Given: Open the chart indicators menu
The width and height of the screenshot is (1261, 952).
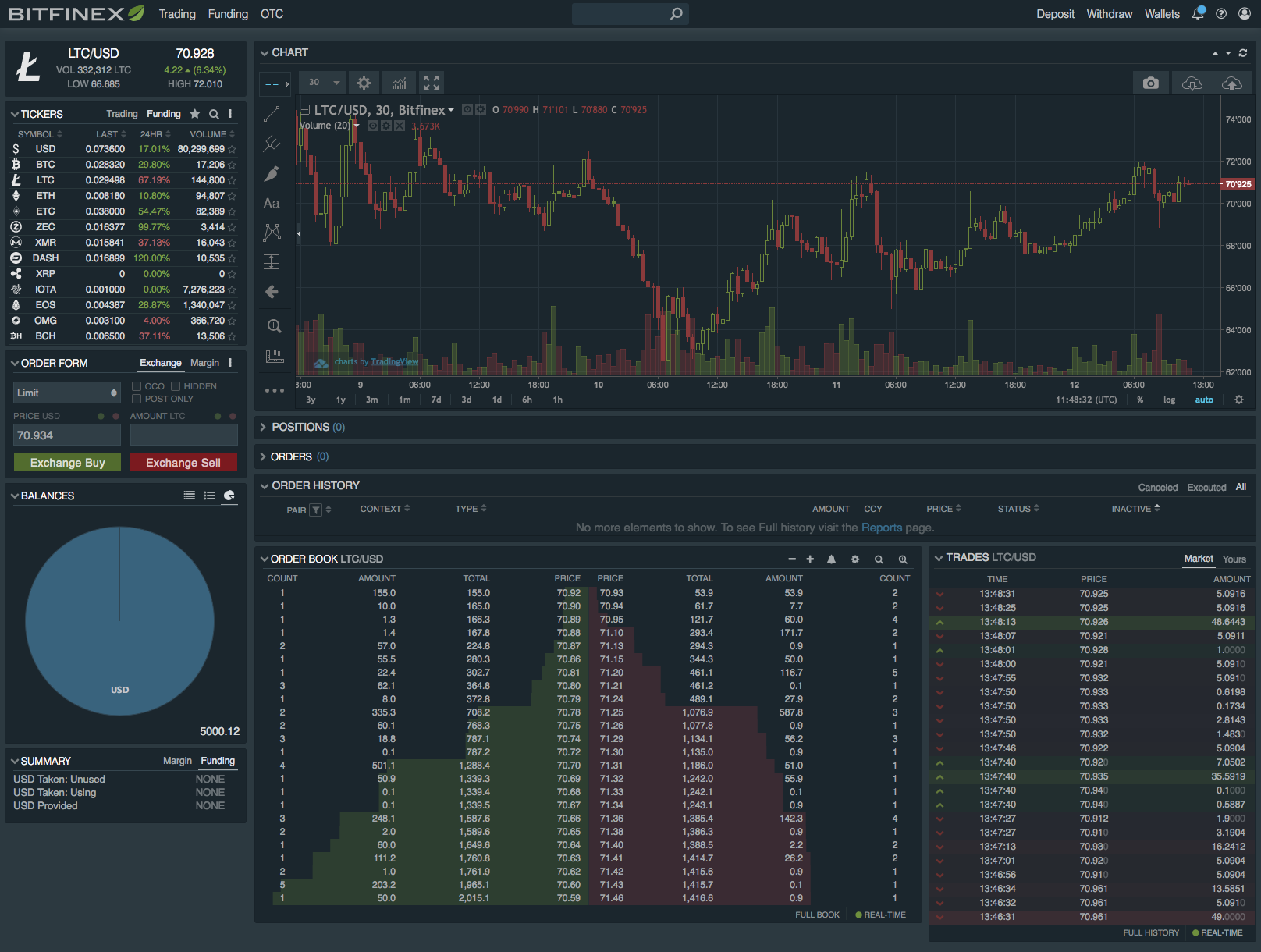Looking at the screenshot, I should pyautogui.click(x=399, y=83).
